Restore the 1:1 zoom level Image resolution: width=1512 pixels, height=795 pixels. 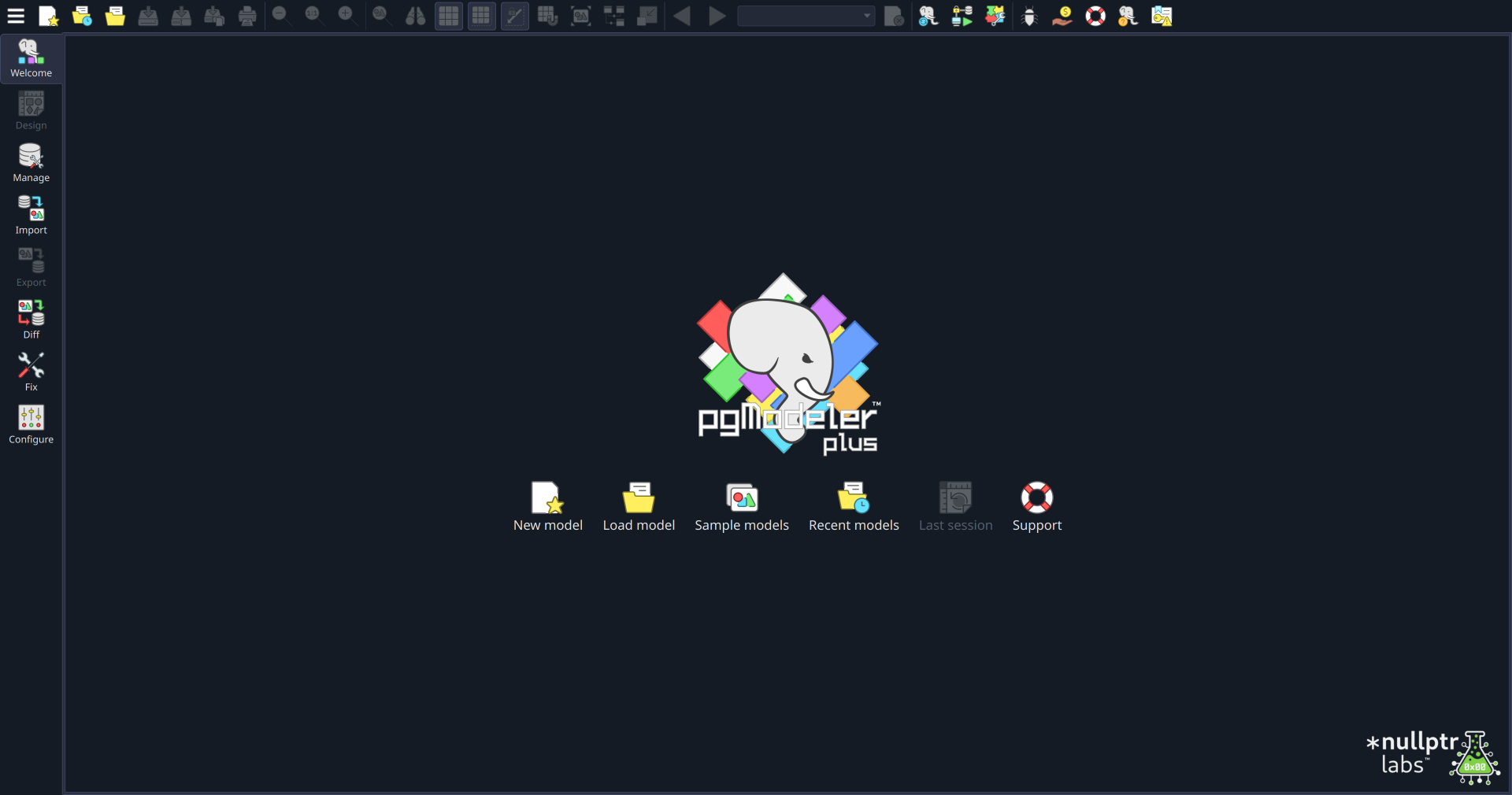tap(313, 16)
